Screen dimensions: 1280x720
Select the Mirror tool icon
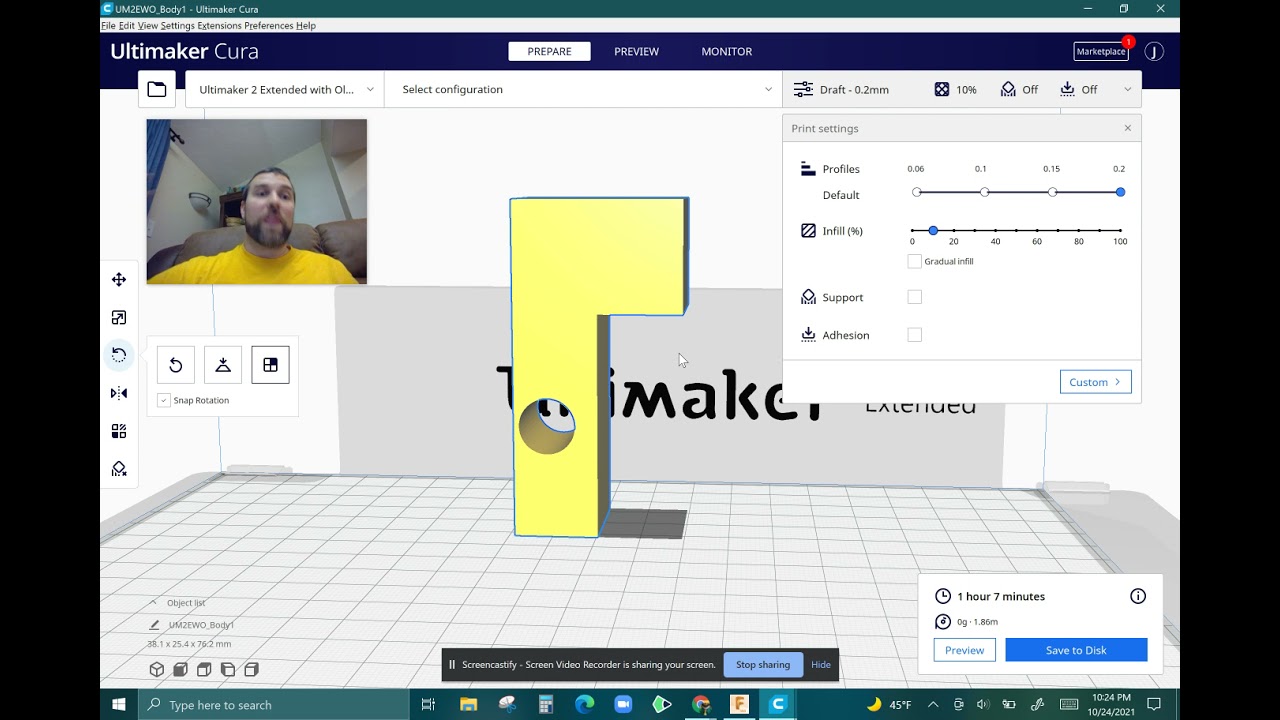coord(119,393)
